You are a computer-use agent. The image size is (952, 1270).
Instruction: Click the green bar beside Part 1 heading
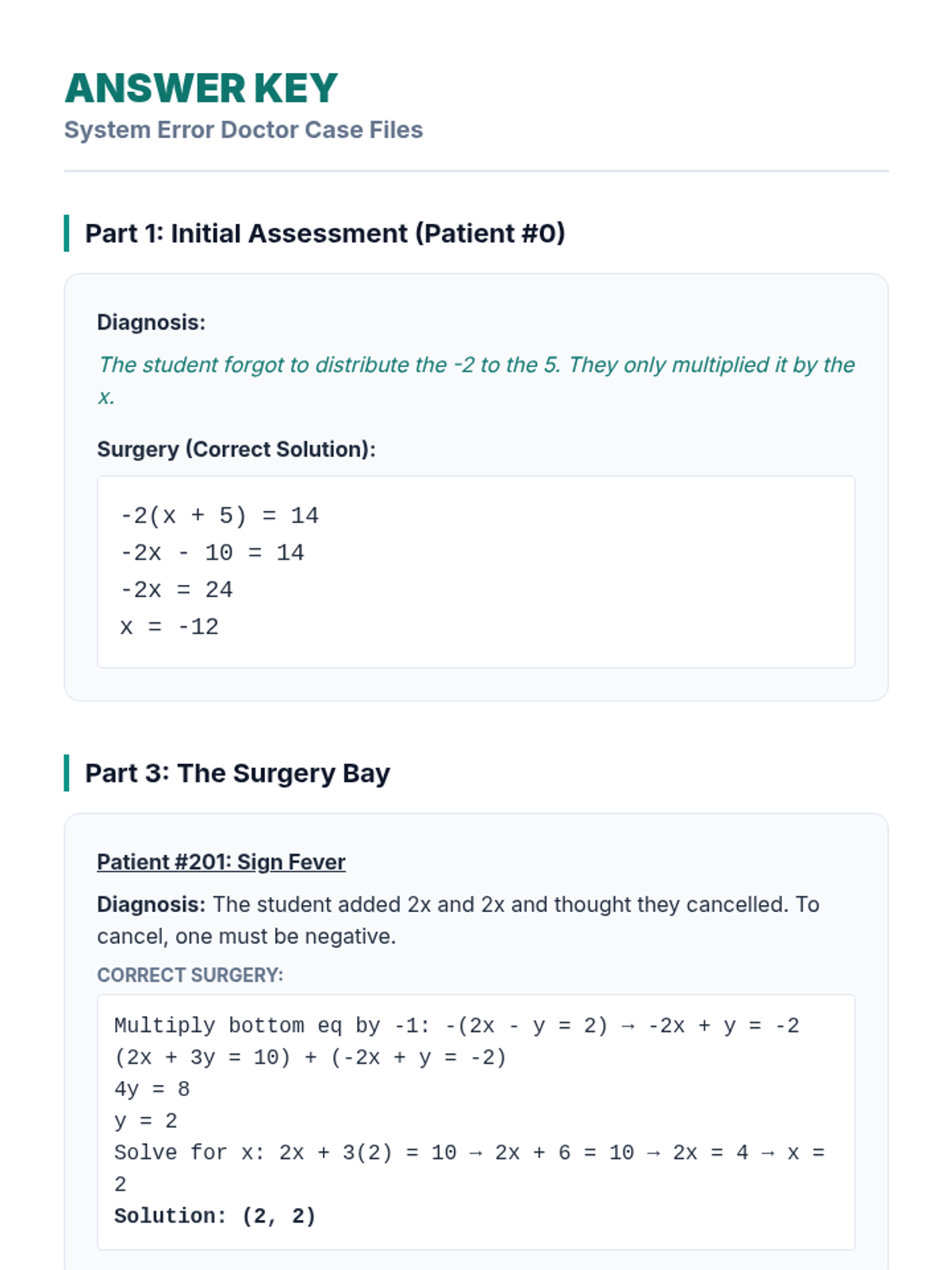pos(67,233)
